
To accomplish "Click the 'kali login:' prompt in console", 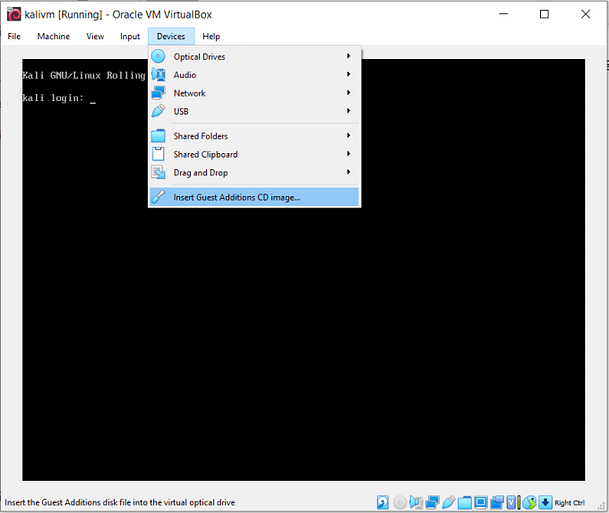I will click(x=53, y=98).
